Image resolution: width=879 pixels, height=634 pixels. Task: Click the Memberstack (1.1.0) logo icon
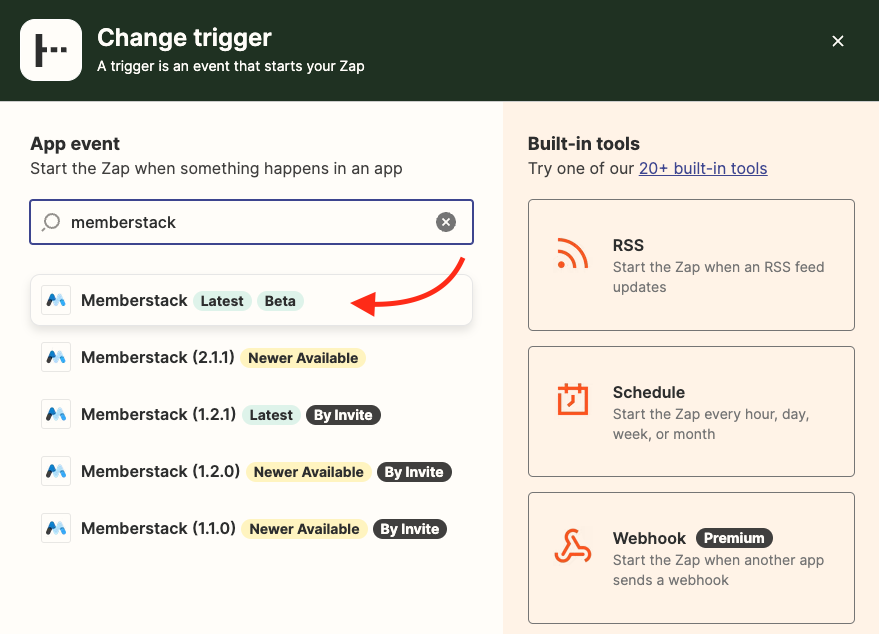click(x=56, y=528)
